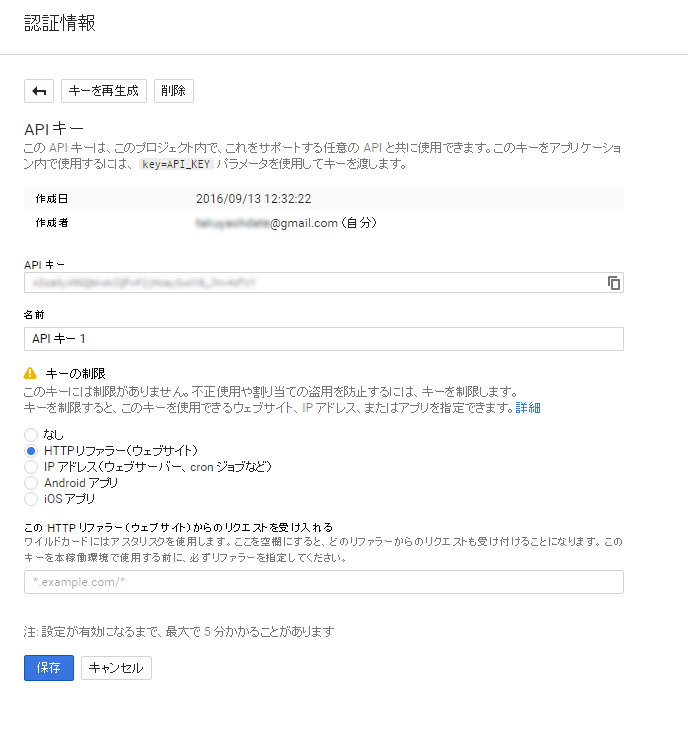688x733 pixels.
Task: Click the yellow warning triangle icon
Action: point(30,373)
